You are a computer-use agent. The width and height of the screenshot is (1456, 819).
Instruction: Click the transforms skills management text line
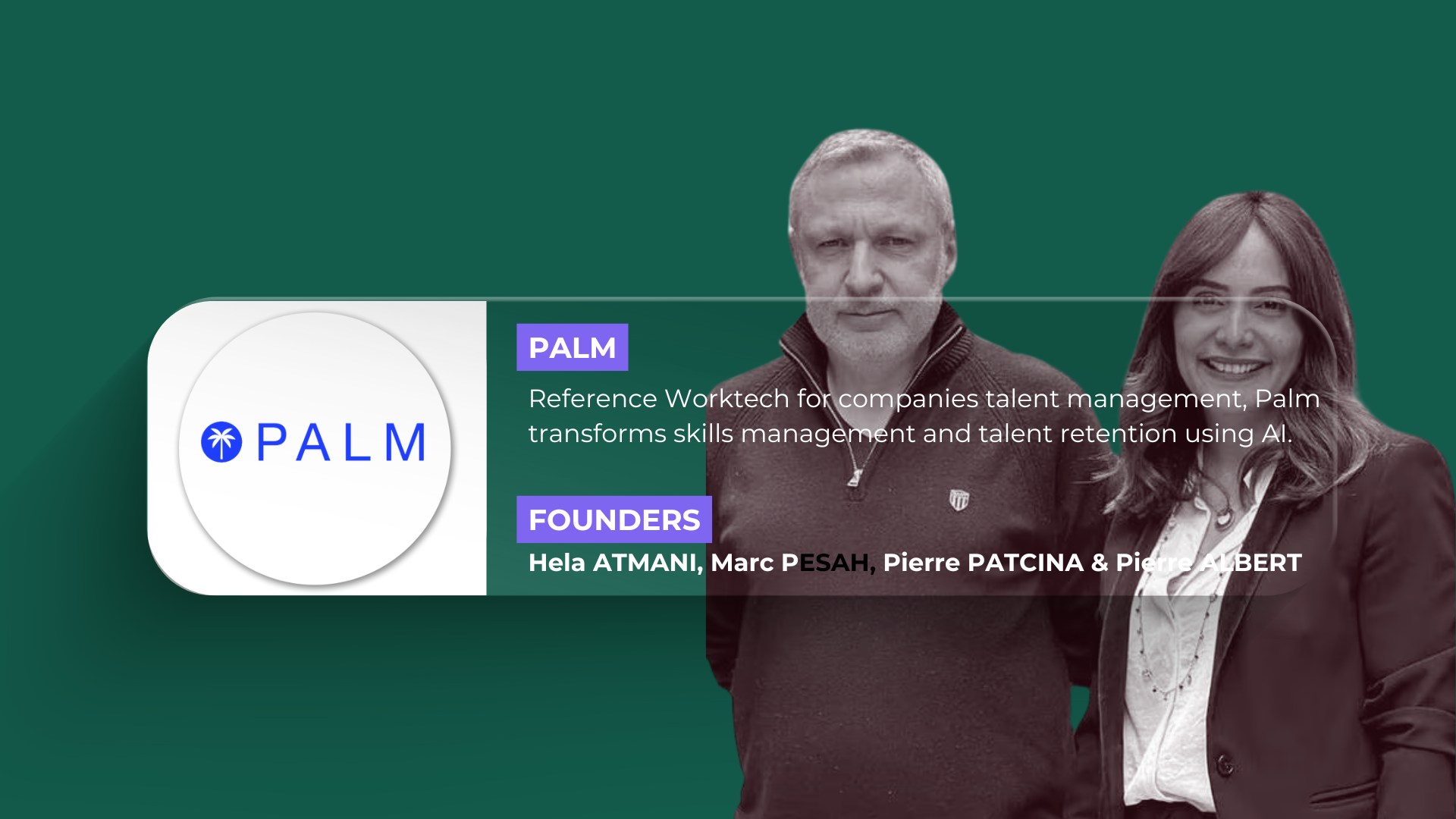(910, 434)
